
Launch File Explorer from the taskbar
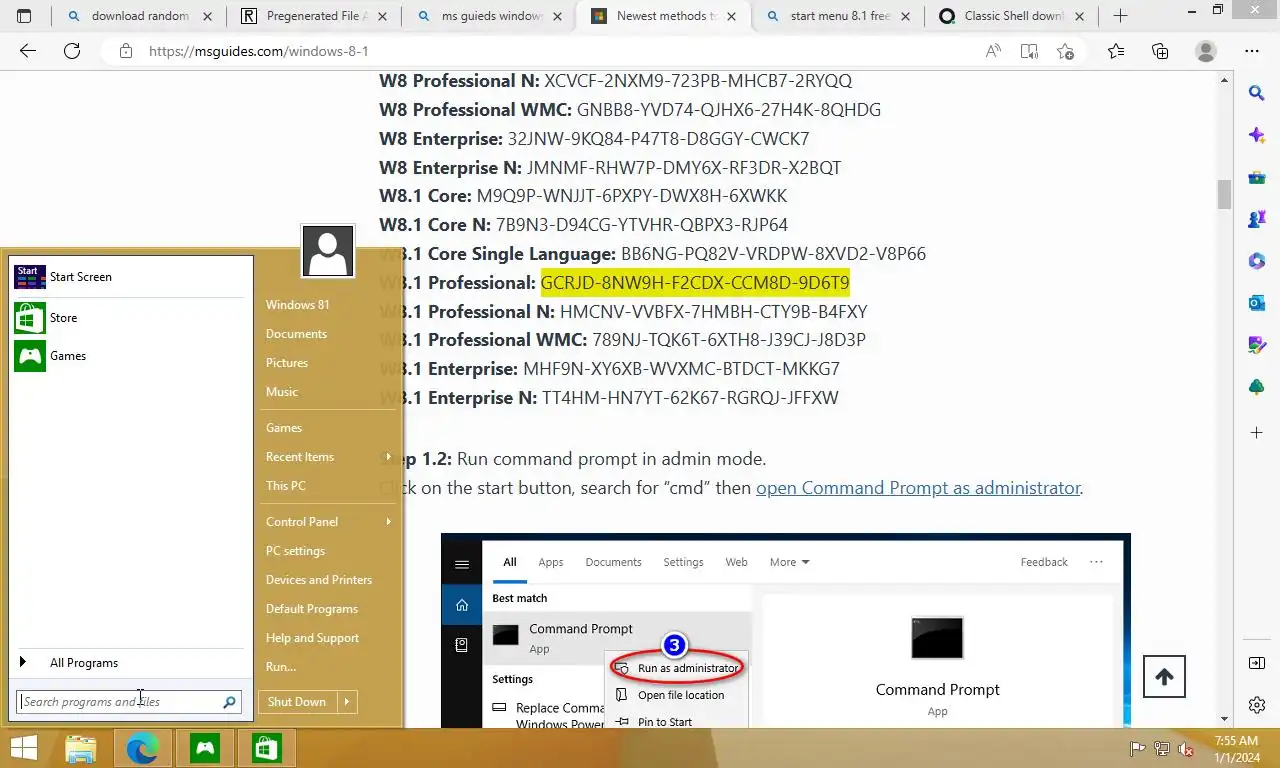tap(81, 748)
